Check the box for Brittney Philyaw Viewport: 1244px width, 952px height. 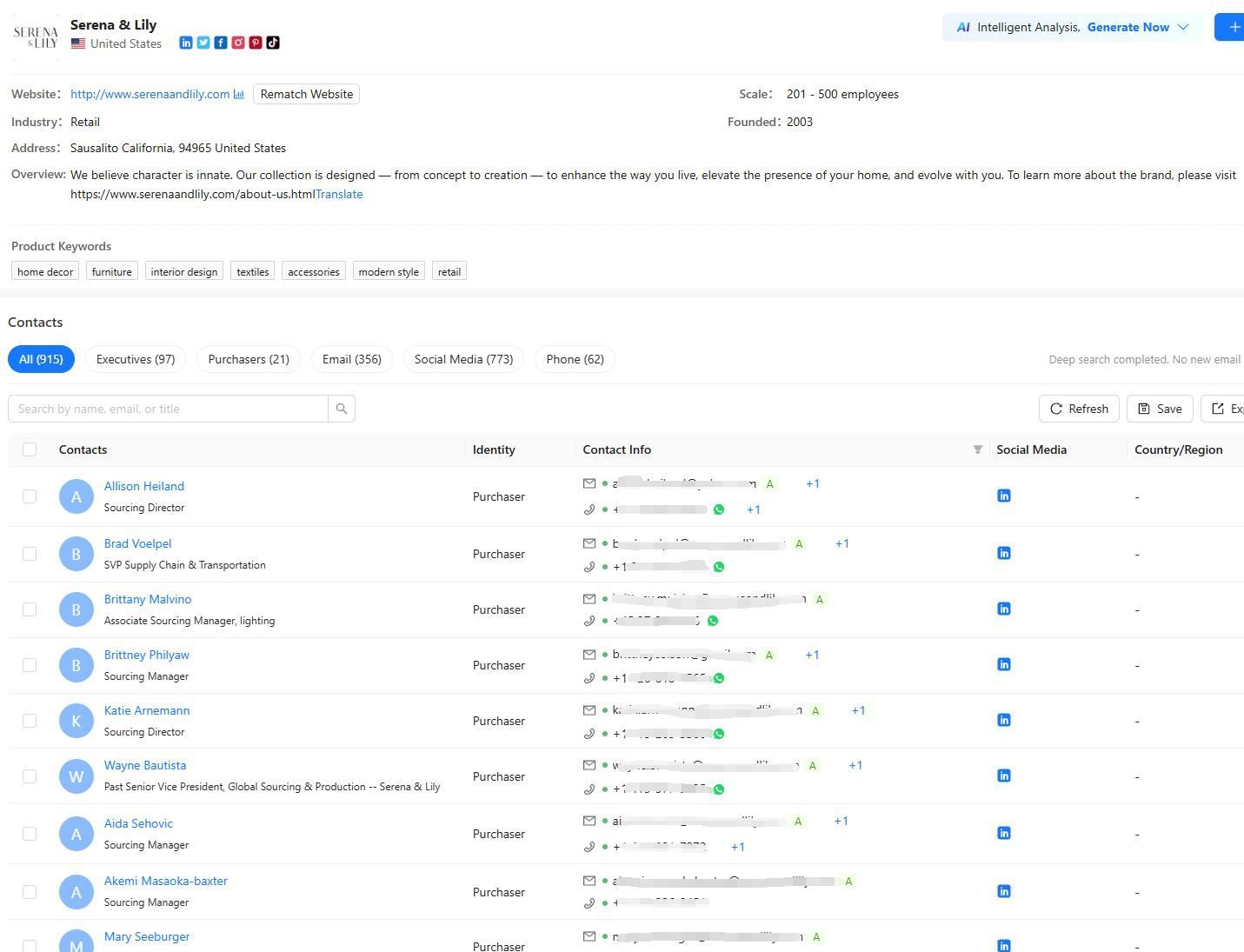pyautogui.click(x=30, y=665)
